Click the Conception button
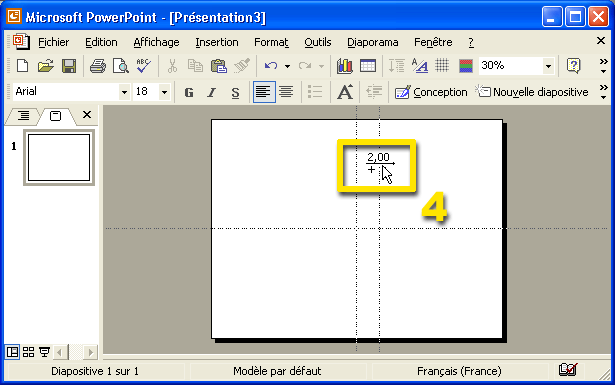Screen dimensions: 615x385 [x=431, y=93]
